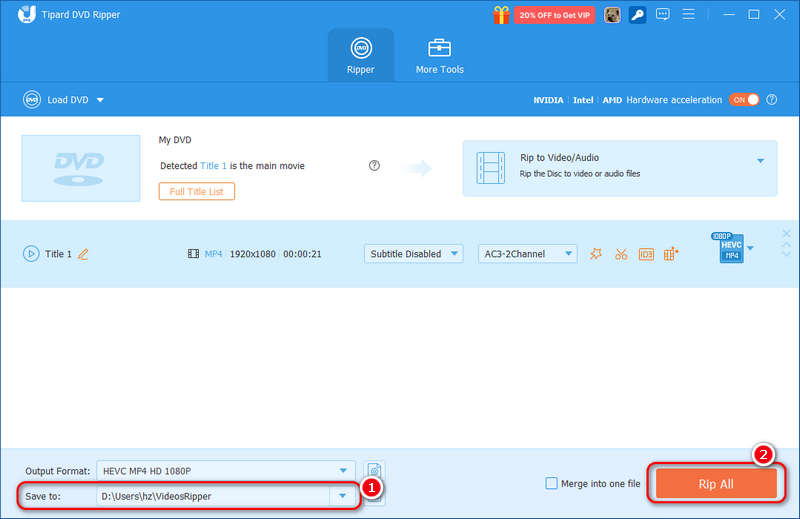The height and width of the screenshot is (519, 800).
Task: Open the user avatar account icon
Action: click(x=612, y=15)
